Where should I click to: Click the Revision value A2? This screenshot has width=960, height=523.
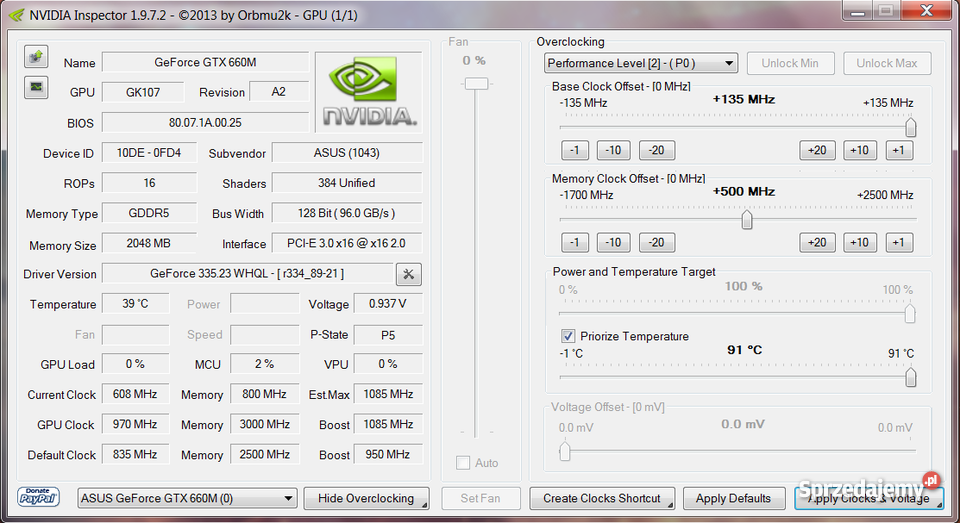(279, 92)
